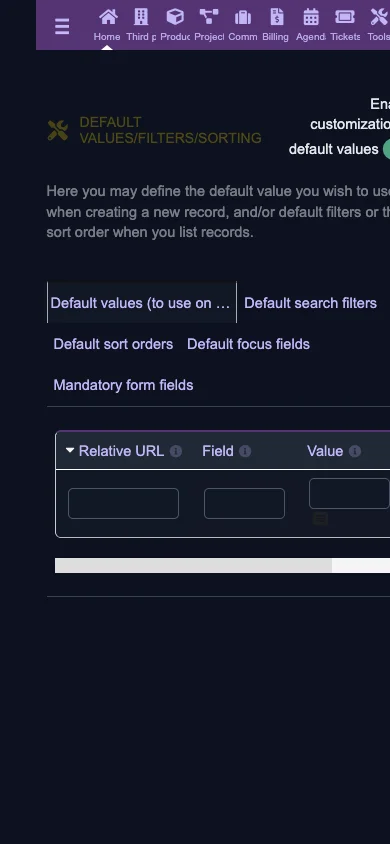Click info icon next to Value
Viewport: 390px width, 844px height.
[355, 451]
